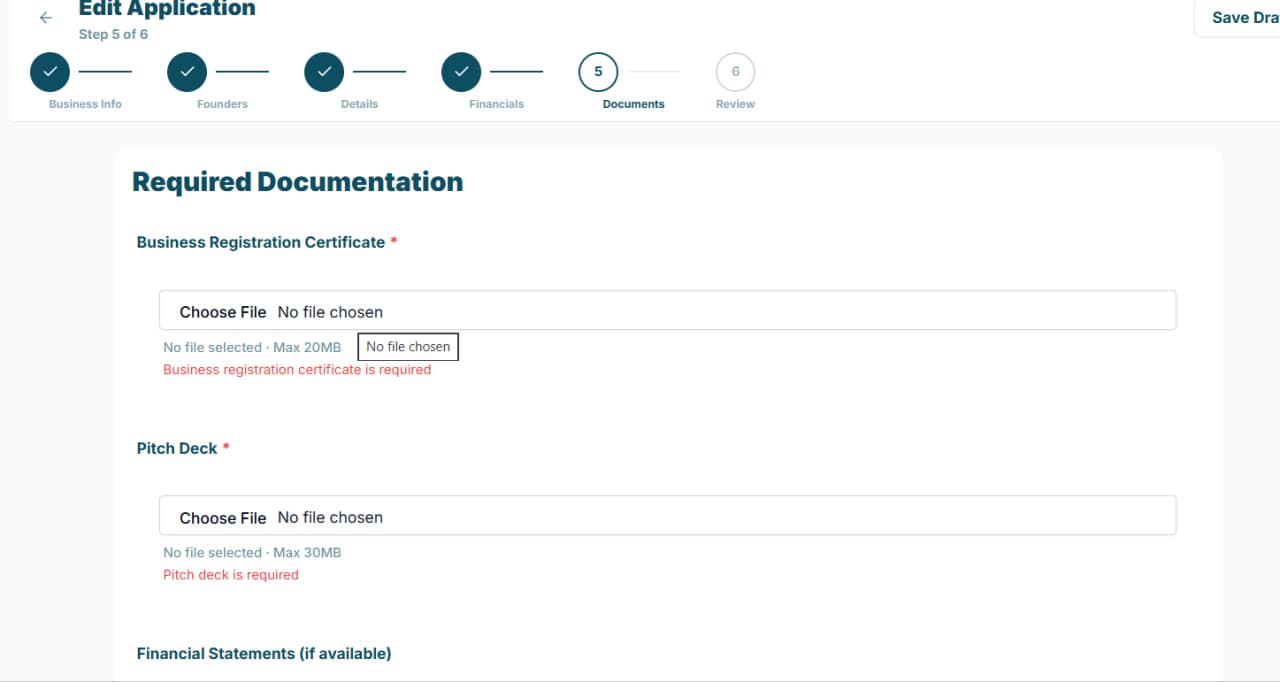Click the "Edit Application" page title
The image size is (1280, 682).
167,9
